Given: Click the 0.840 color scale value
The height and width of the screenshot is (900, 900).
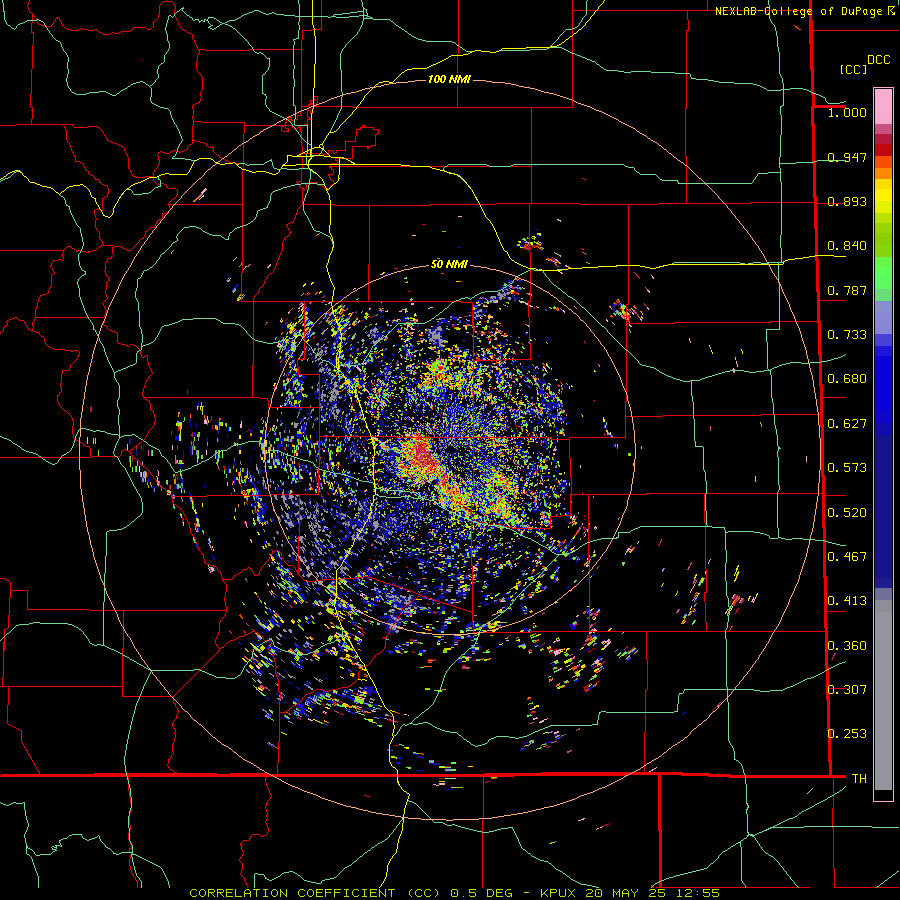Looking at the screenshot, I should [x=847, y=246].
